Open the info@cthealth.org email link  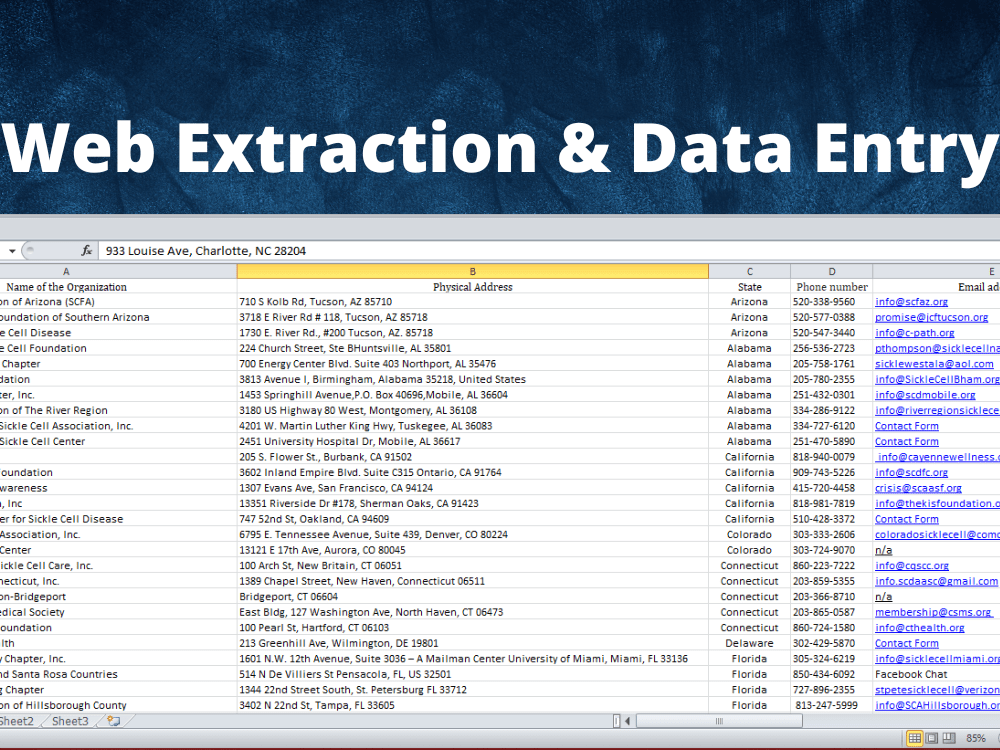pos(920,628)
